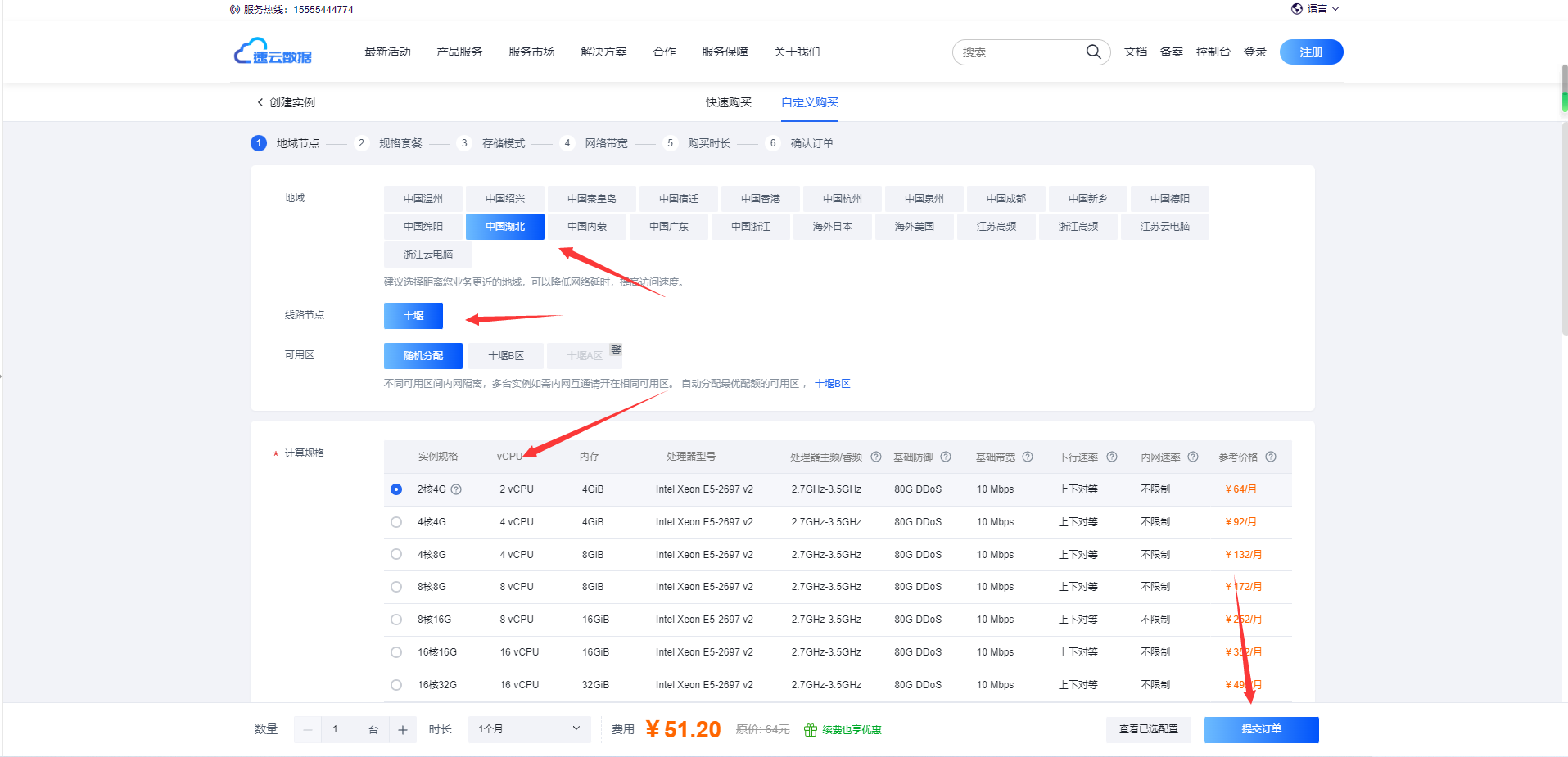Image resolution: width=1568 pixels, height=757 pixels.
Task: Open the 关于我们 menu item
Action: 797,52
